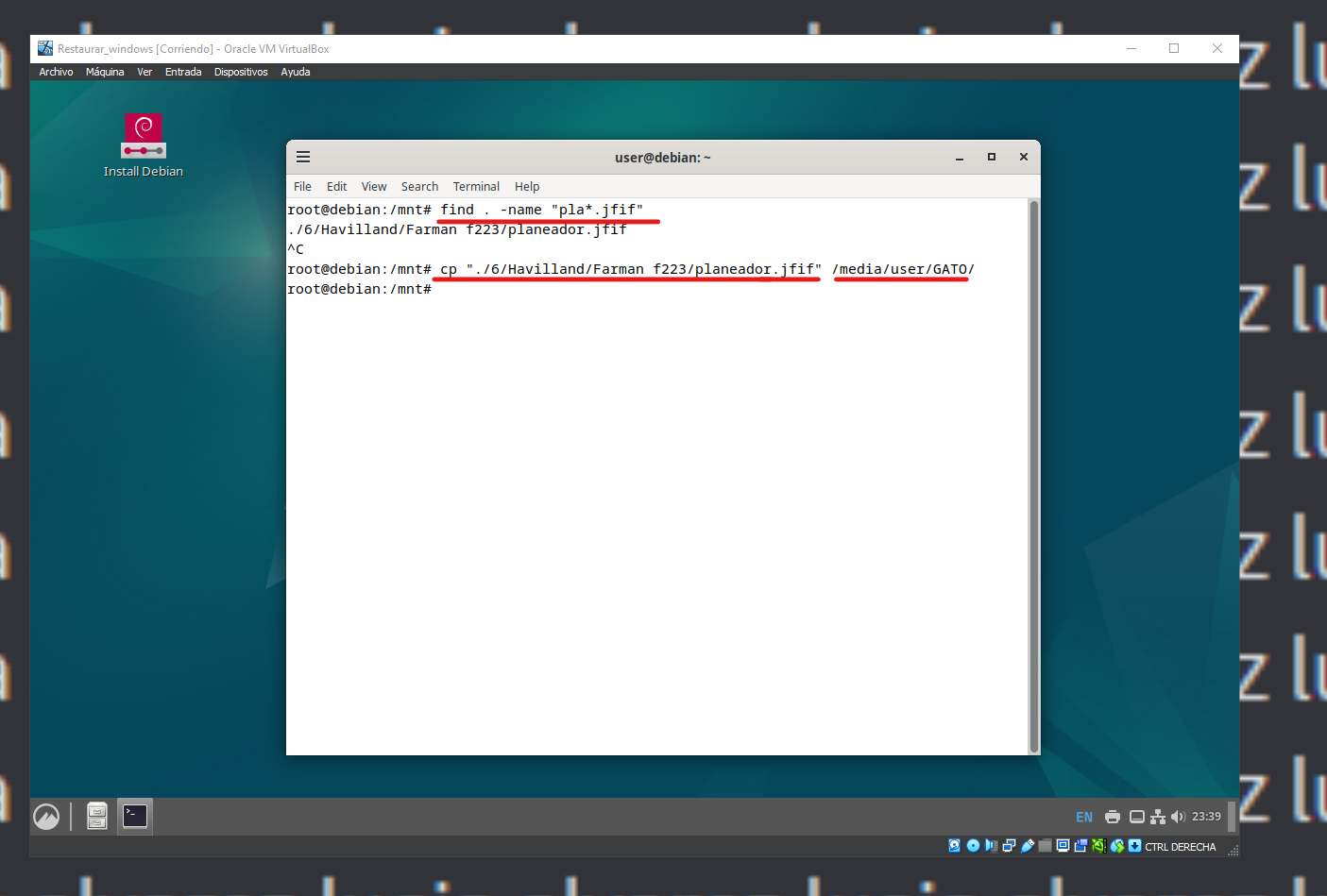
Task: Click the printer tray icon
Action: point(1113,817)
